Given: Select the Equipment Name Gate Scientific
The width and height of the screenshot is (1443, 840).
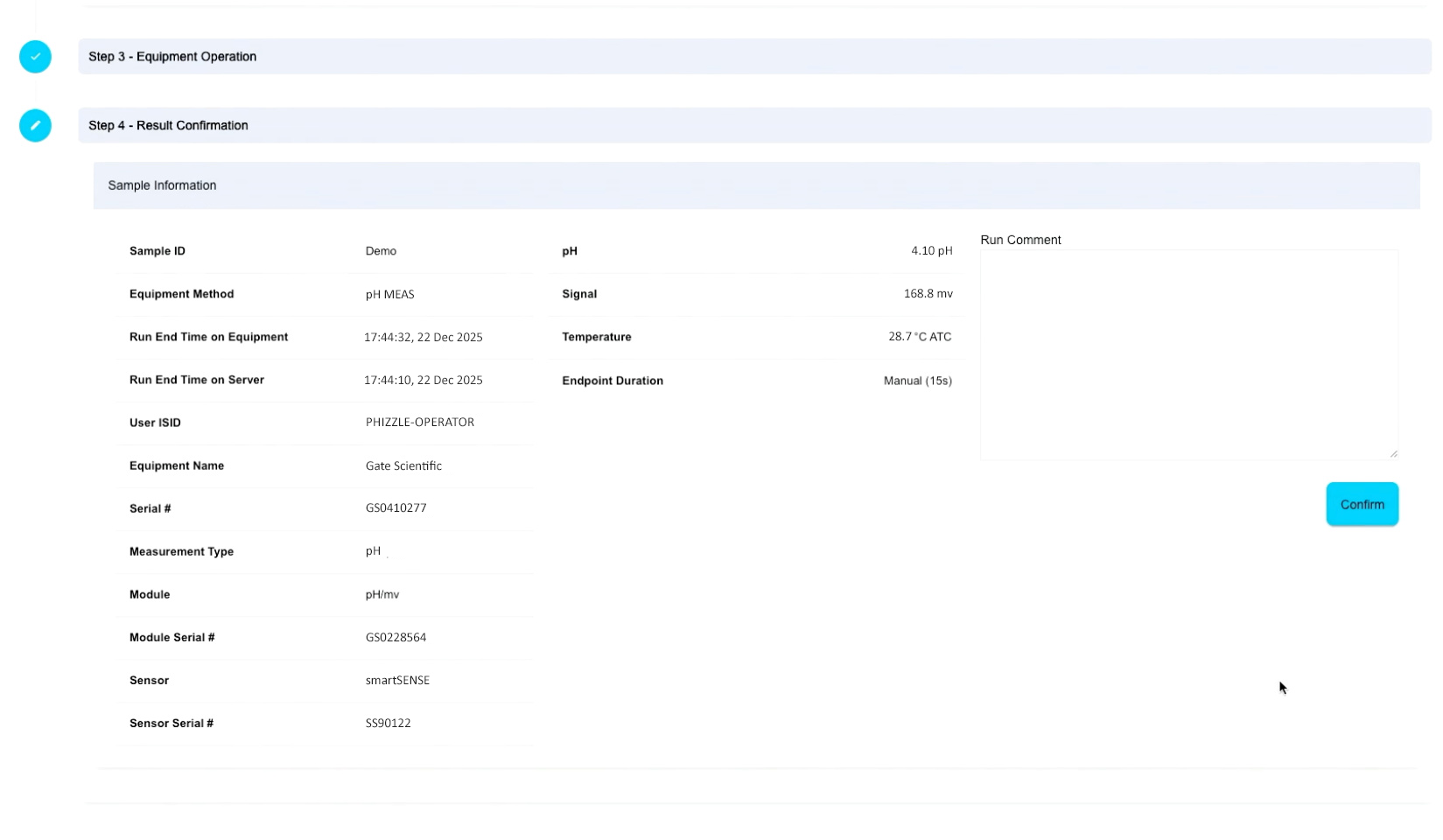Looking at the screenshot, I should (x=403, y=465).
